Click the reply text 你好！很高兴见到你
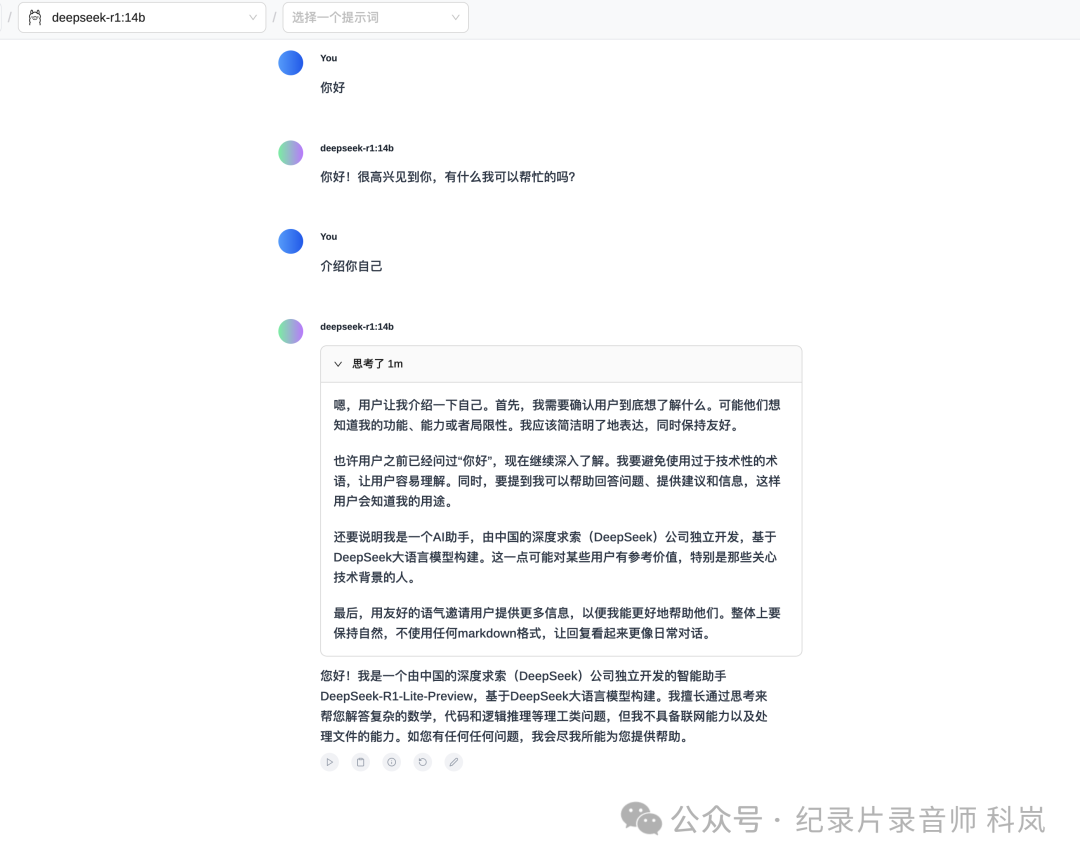 coord(448,177)
